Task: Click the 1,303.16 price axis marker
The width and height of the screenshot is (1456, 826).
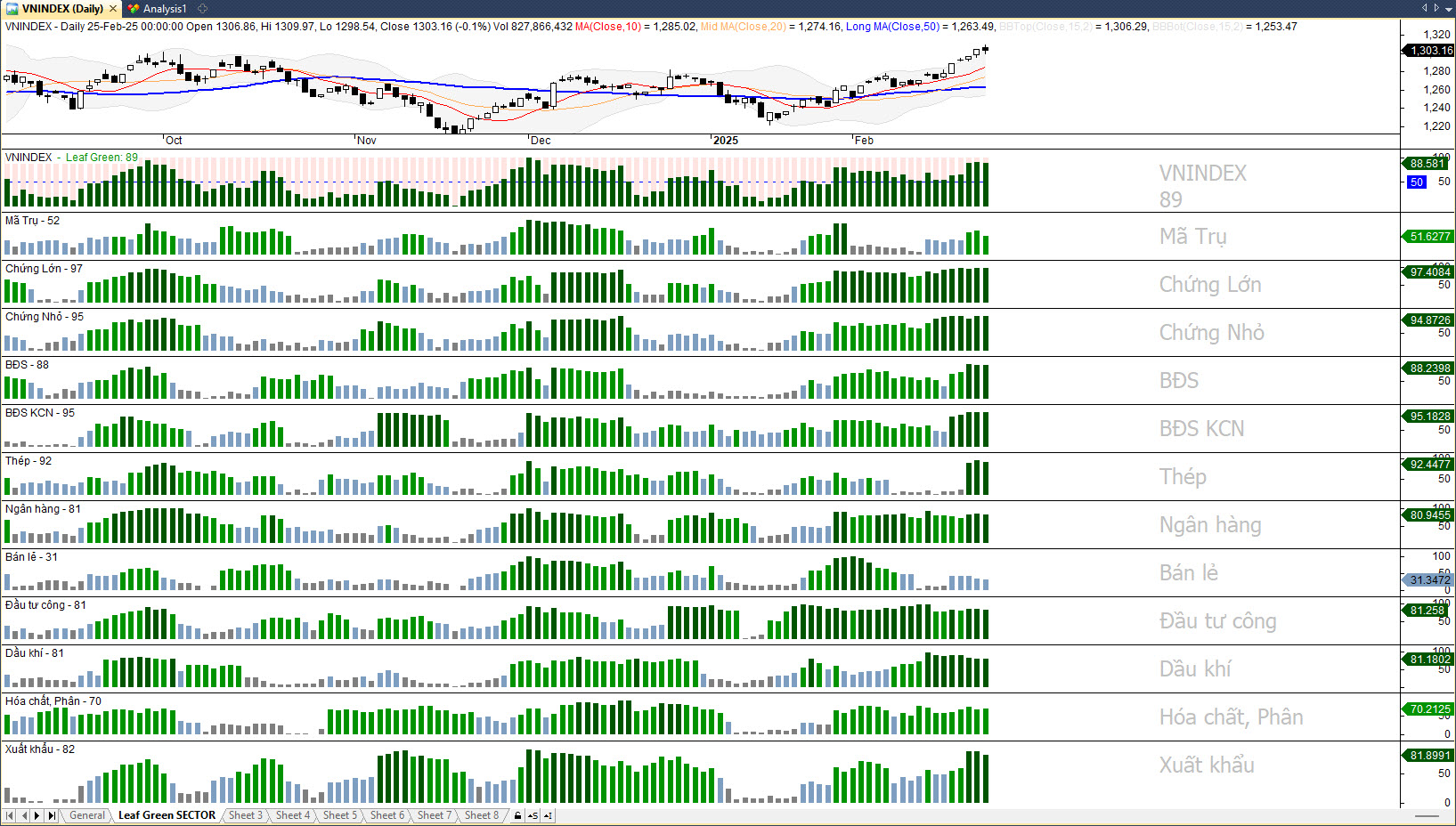Action: (1430, 51)
